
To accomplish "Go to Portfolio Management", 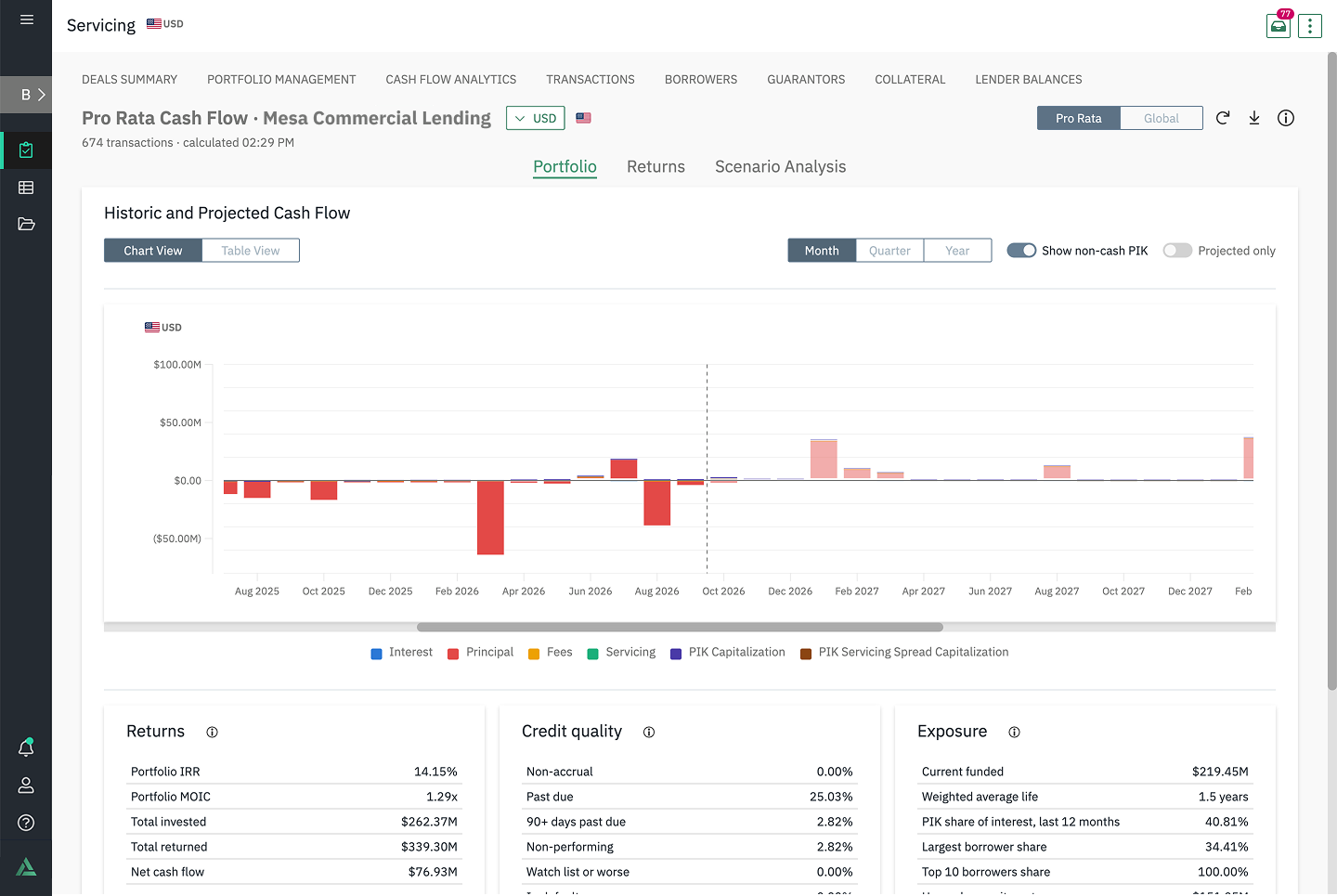I will [281, 80].
